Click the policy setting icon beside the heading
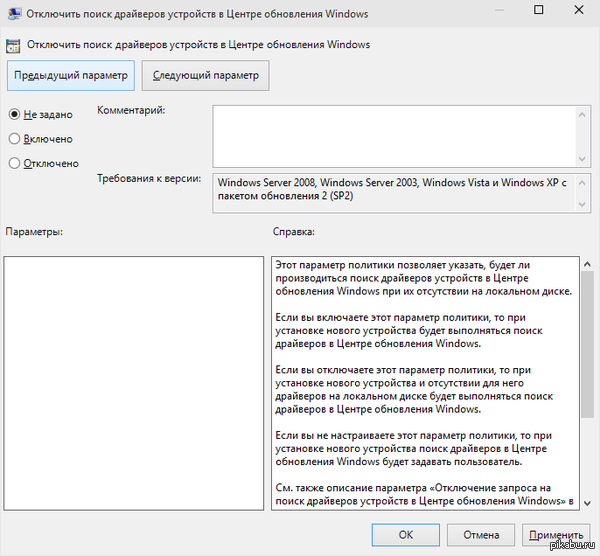Viewport: 600px width, 556px height. pyautogui.click(x=13, y=46)
